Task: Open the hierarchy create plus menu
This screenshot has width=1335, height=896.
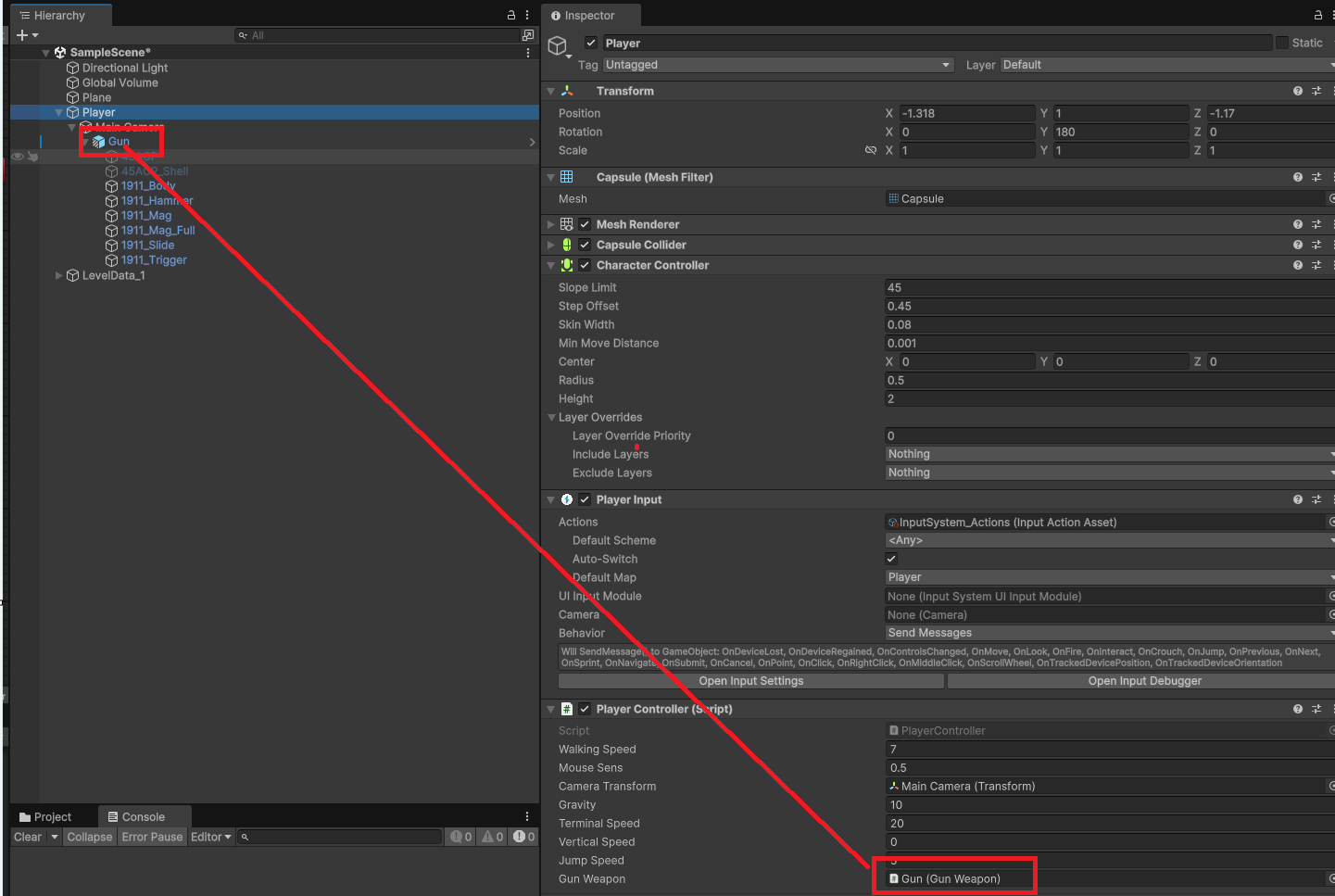Action: (x=27, y=35)
